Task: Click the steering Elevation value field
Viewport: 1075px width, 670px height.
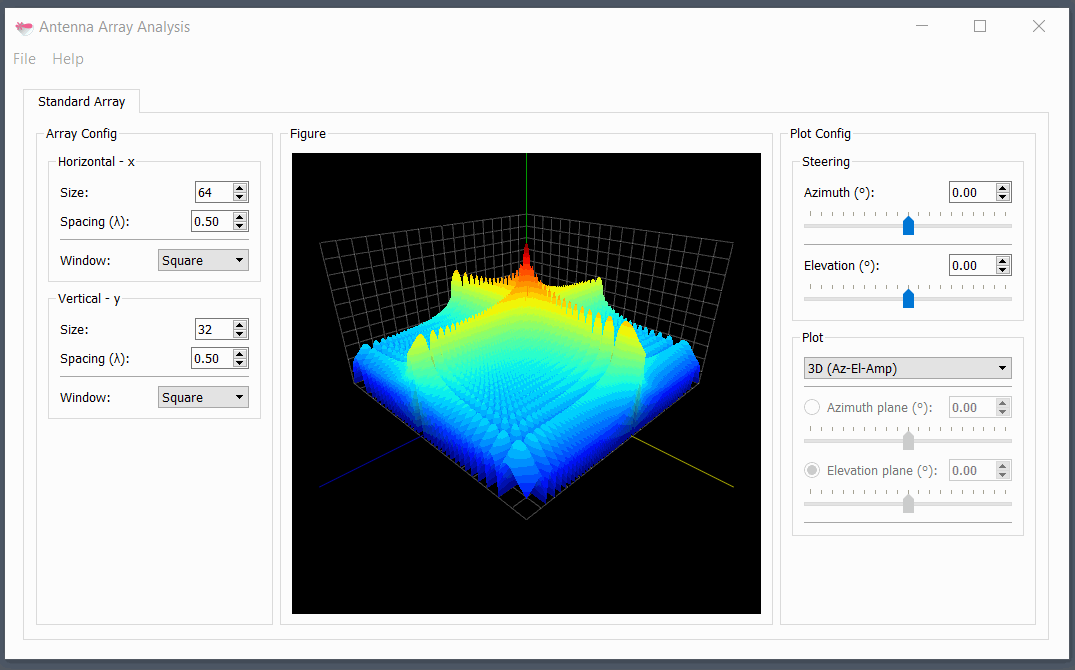Action: coord(972,265)
